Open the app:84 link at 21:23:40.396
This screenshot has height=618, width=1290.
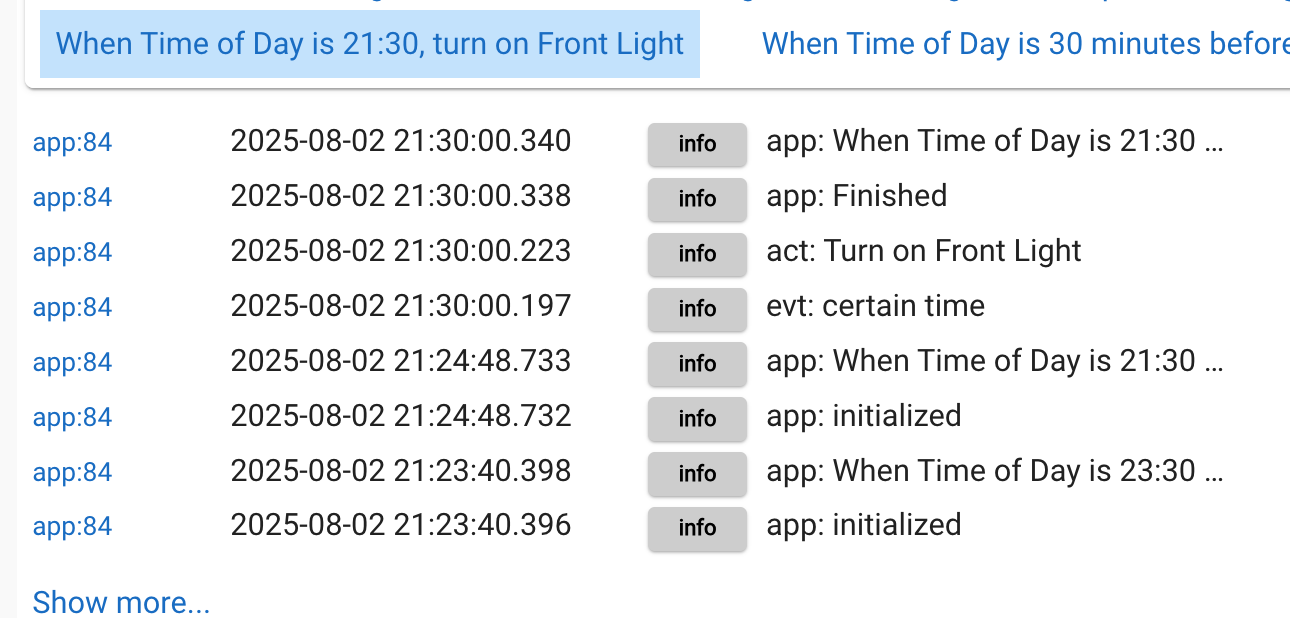[x=72, y=527]
